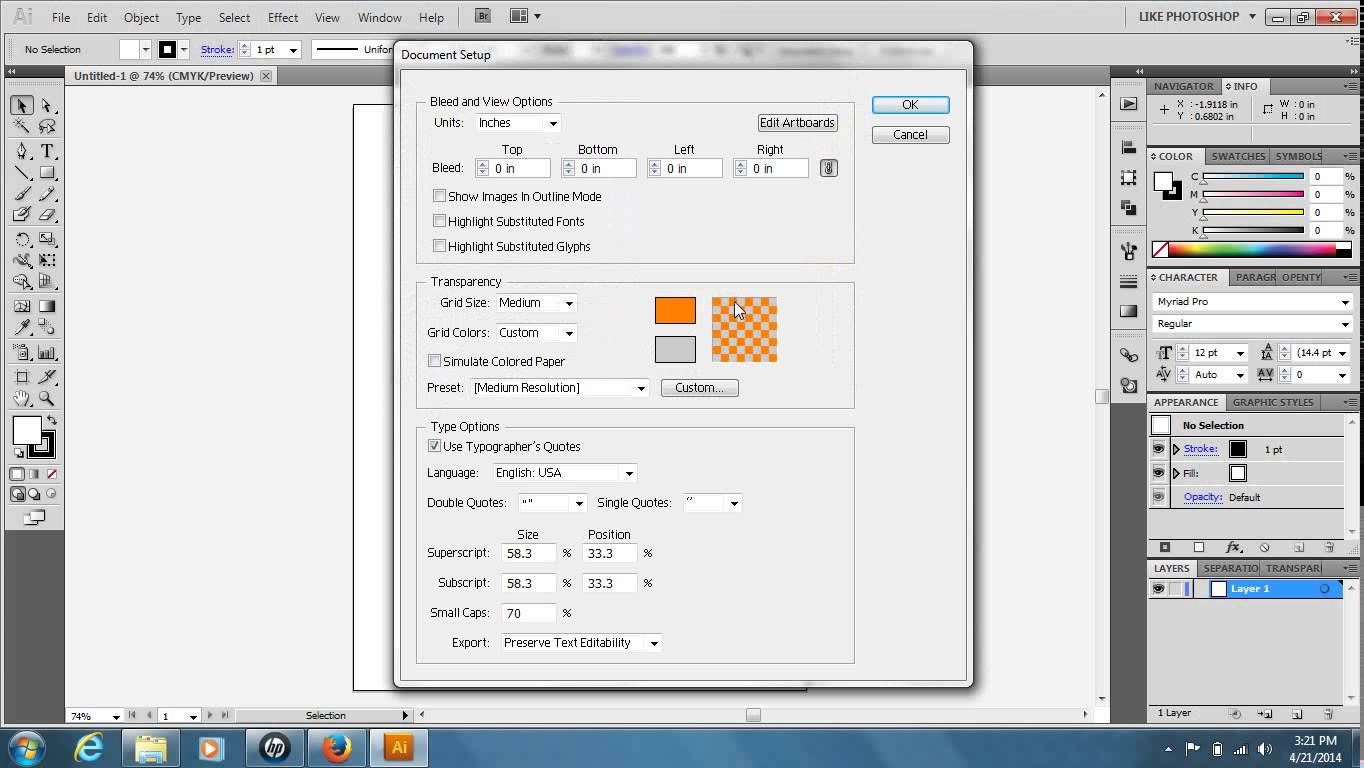Select the Hand tool
This screenshot has height=768, width=1364.
tap(22, 398)
